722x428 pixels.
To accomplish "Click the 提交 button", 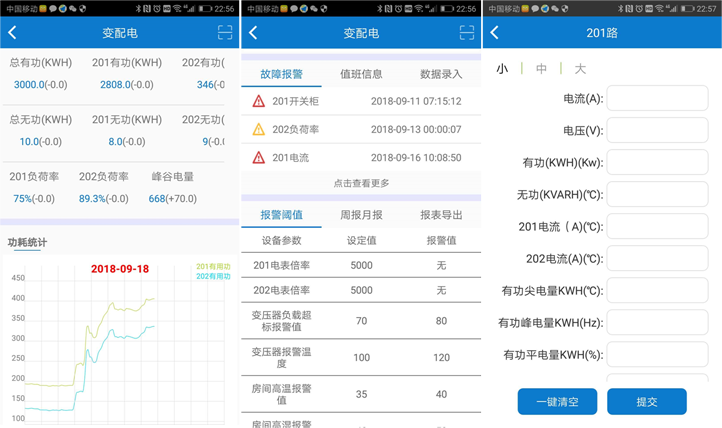I will (646, 402).
